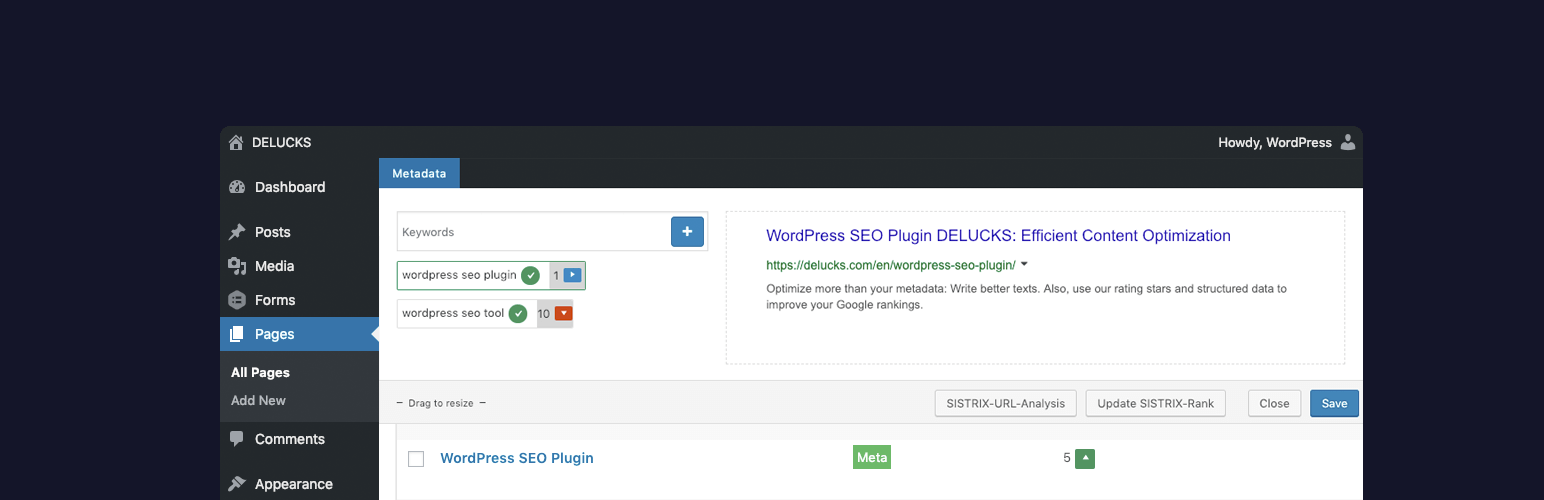This screenshot has height=500, width=1544.
Task: Click the Pages icon in sidebar
Action: [237, 334]
